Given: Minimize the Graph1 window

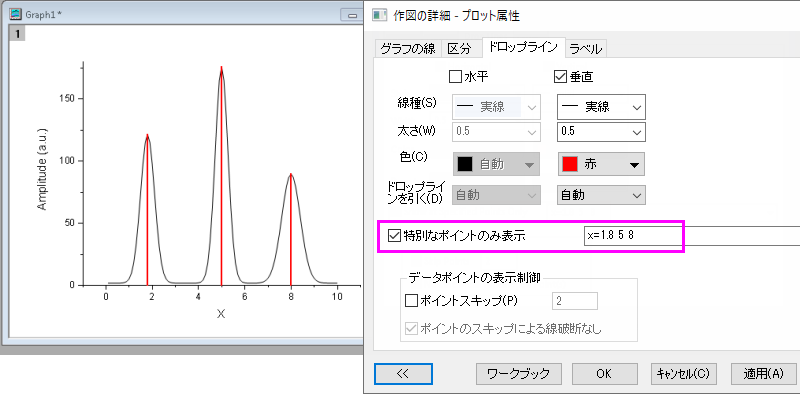Looking at the screenshot, I should coord(353,15).
